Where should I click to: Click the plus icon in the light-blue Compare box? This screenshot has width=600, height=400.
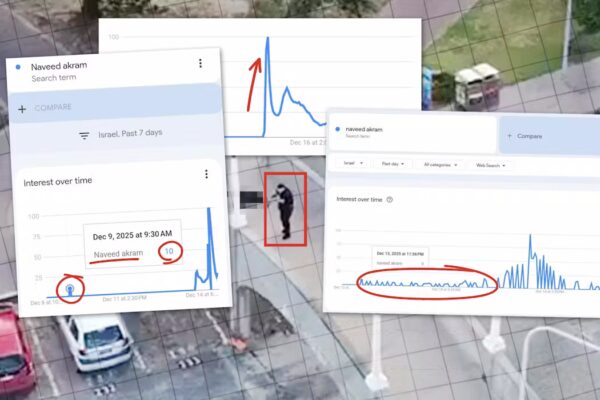click(x=509, y=135)
